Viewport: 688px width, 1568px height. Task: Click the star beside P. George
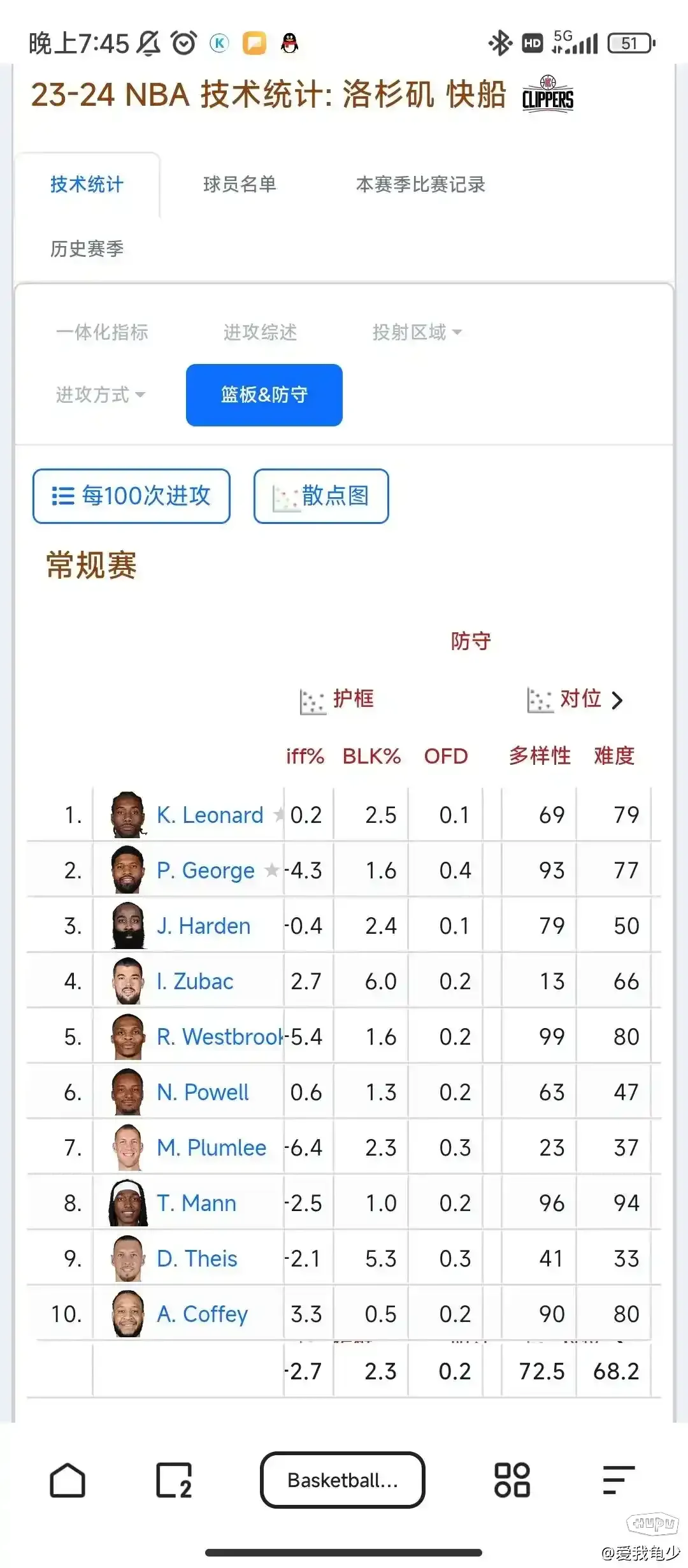(x=272, y=870)
